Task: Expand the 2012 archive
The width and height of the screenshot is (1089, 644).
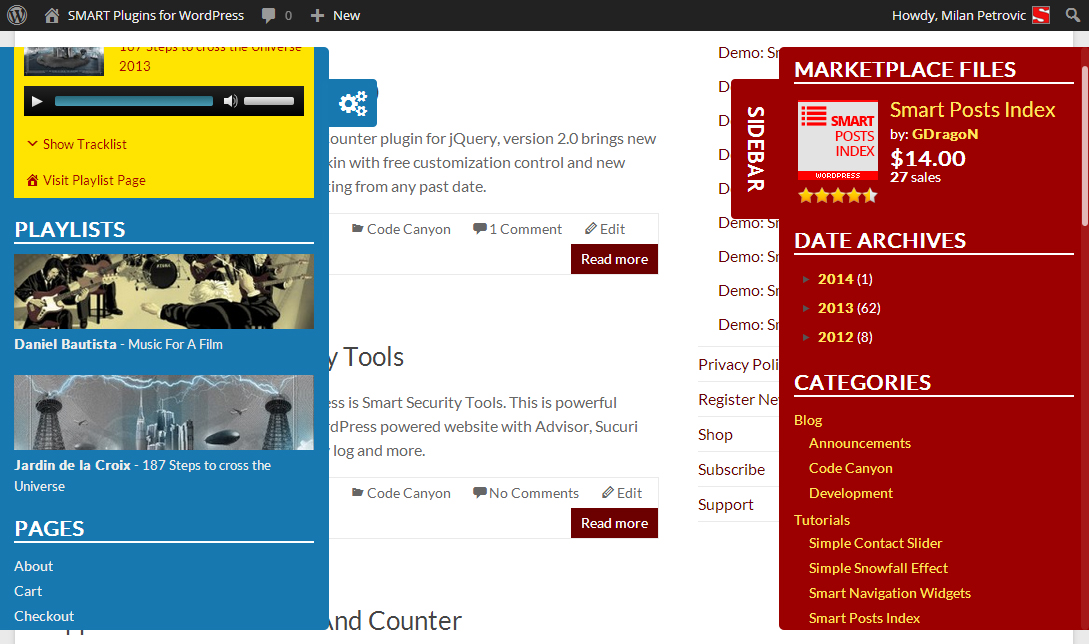Action: point(806,337)
